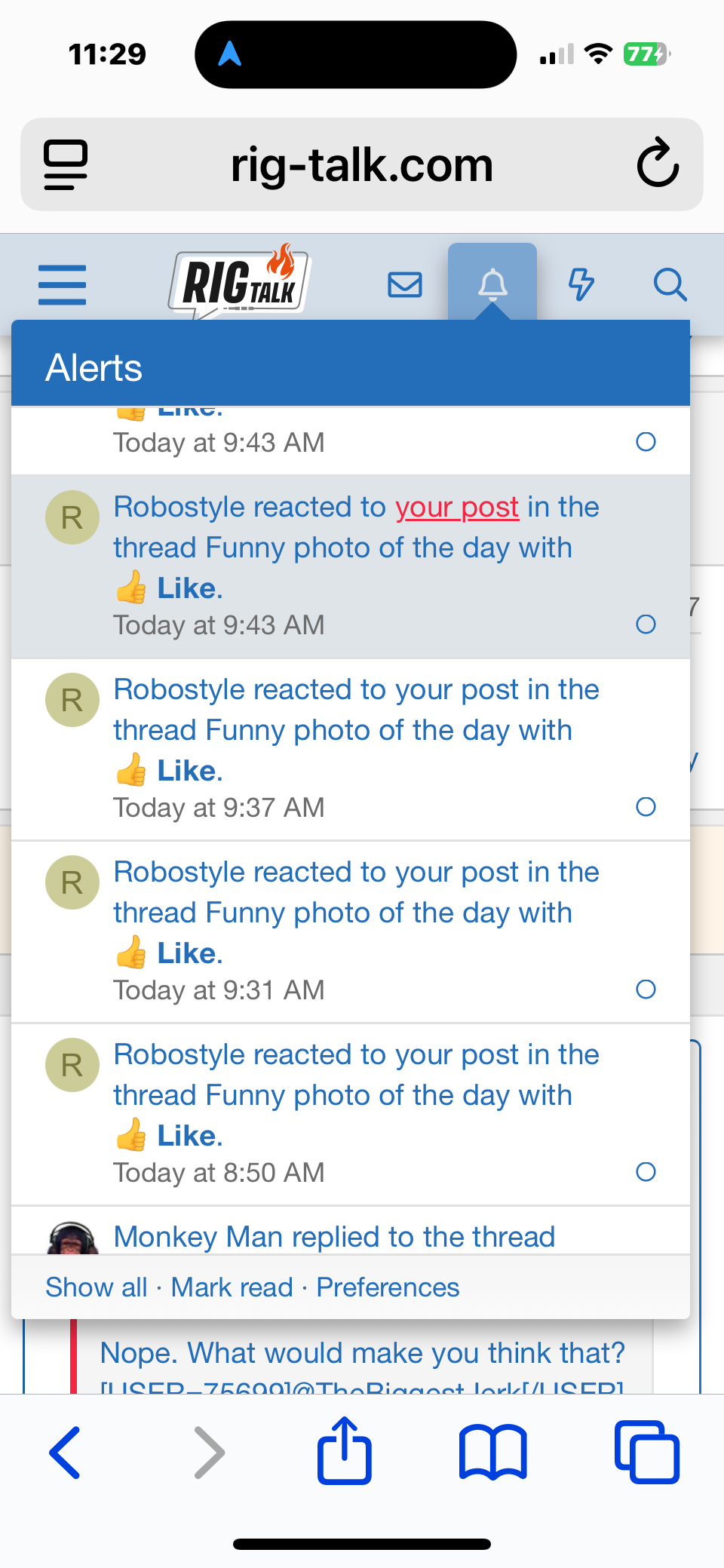Open Safari bookmarks book icon
Screen dimensions: 724x1568
point(492,1452)
